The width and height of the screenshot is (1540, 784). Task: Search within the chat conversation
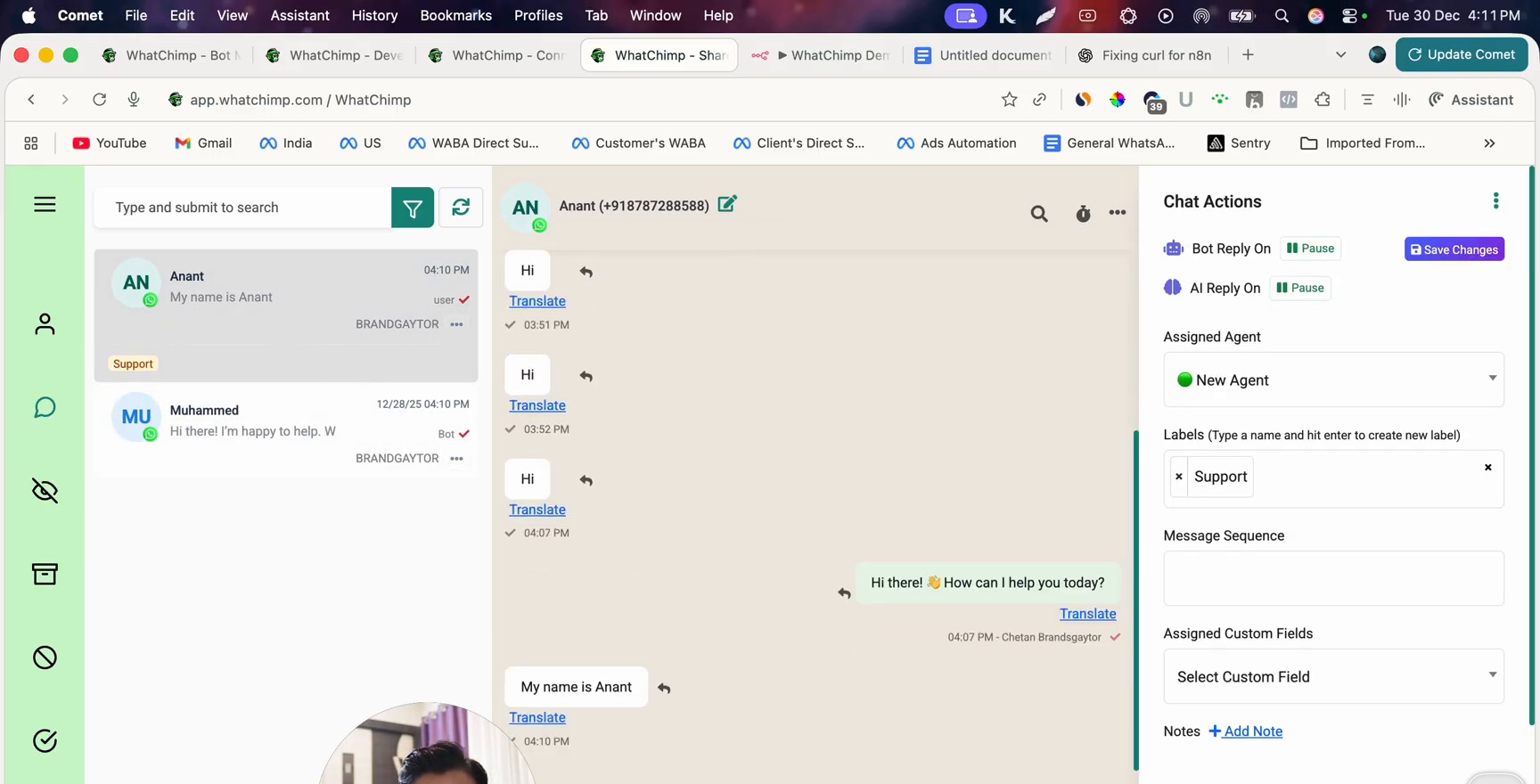[x=1039, y=214]
